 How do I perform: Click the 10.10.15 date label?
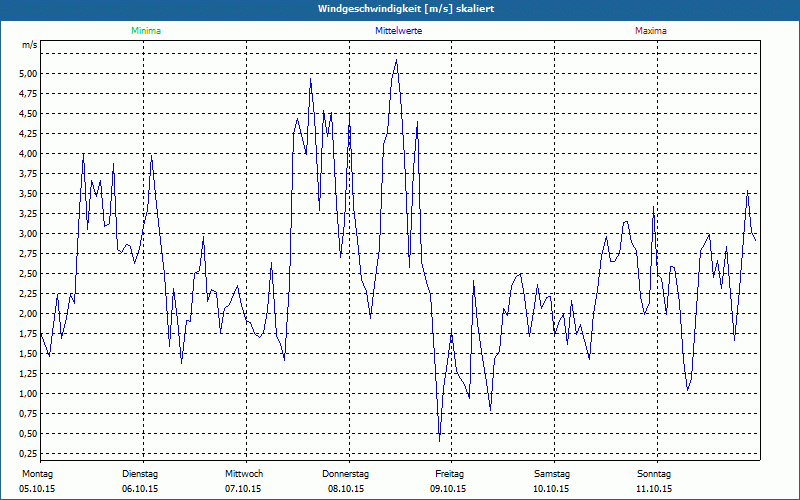(x=551, y=489)
